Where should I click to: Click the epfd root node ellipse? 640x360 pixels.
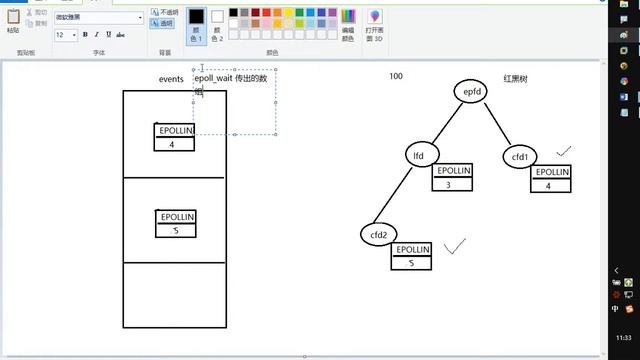click(x=471, y=91)
